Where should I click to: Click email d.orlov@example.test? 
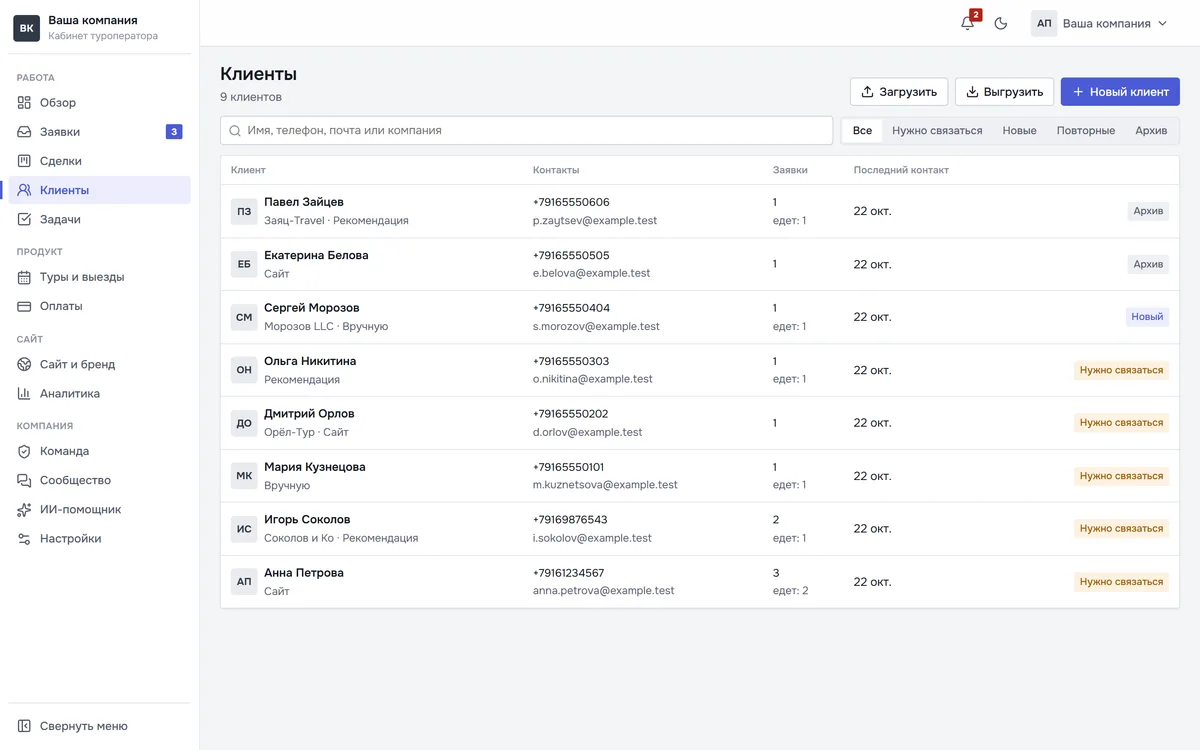coord(587,432)
